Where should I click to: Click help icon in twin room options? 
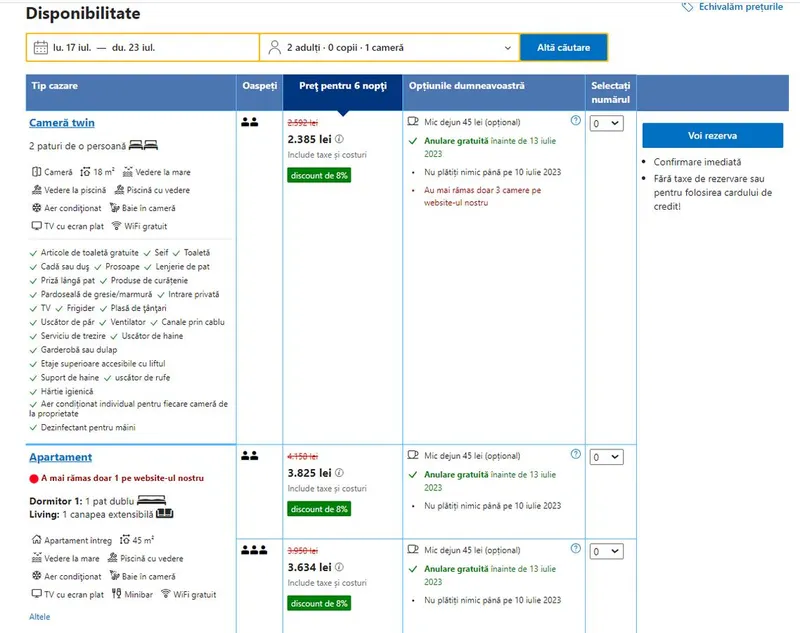tap(575, 120)
